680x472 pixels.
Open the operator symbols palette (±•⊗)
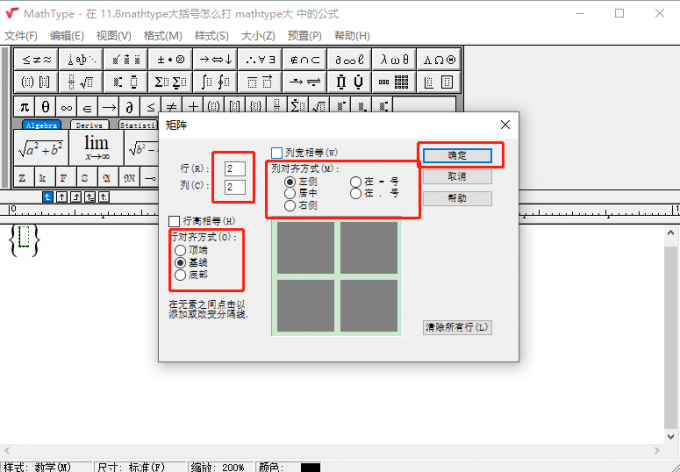[171, 59]
